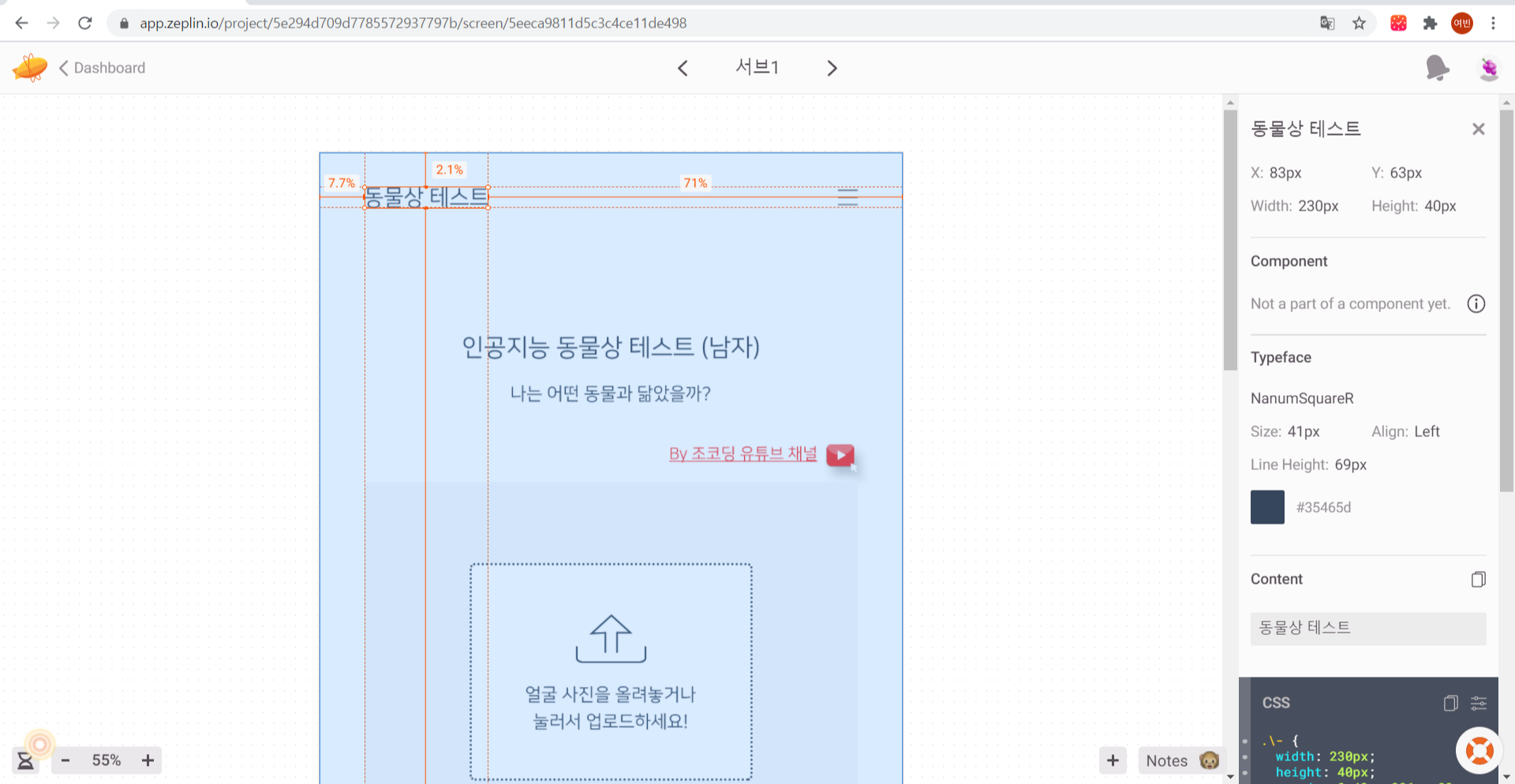Zoom out with the minus button
This screenshot has height=784, width=1515.
(x=65, y=760)
